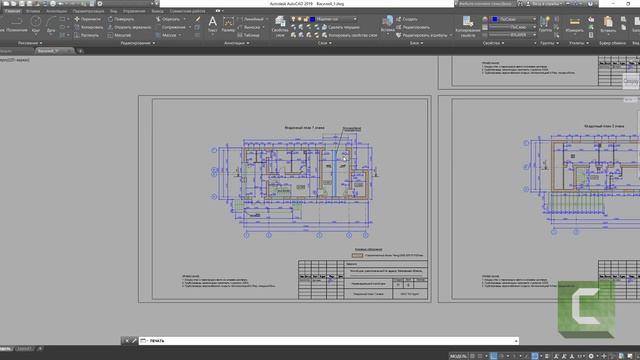Click Match Layer (Копировать свойства слоя) button
The image size is (640, 360).
[x=349, y=36]
